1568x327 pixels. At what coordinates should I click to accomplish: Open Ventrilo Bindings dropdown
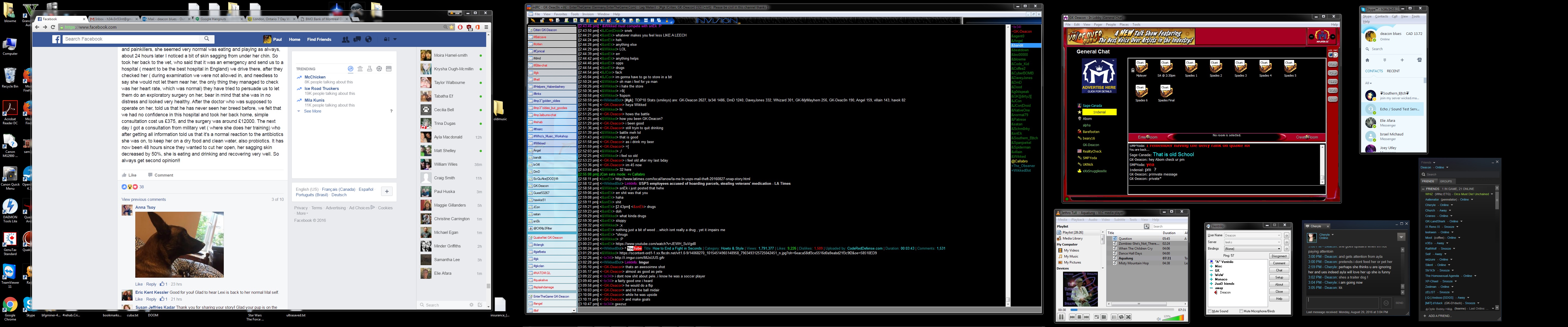[1253, 249]
